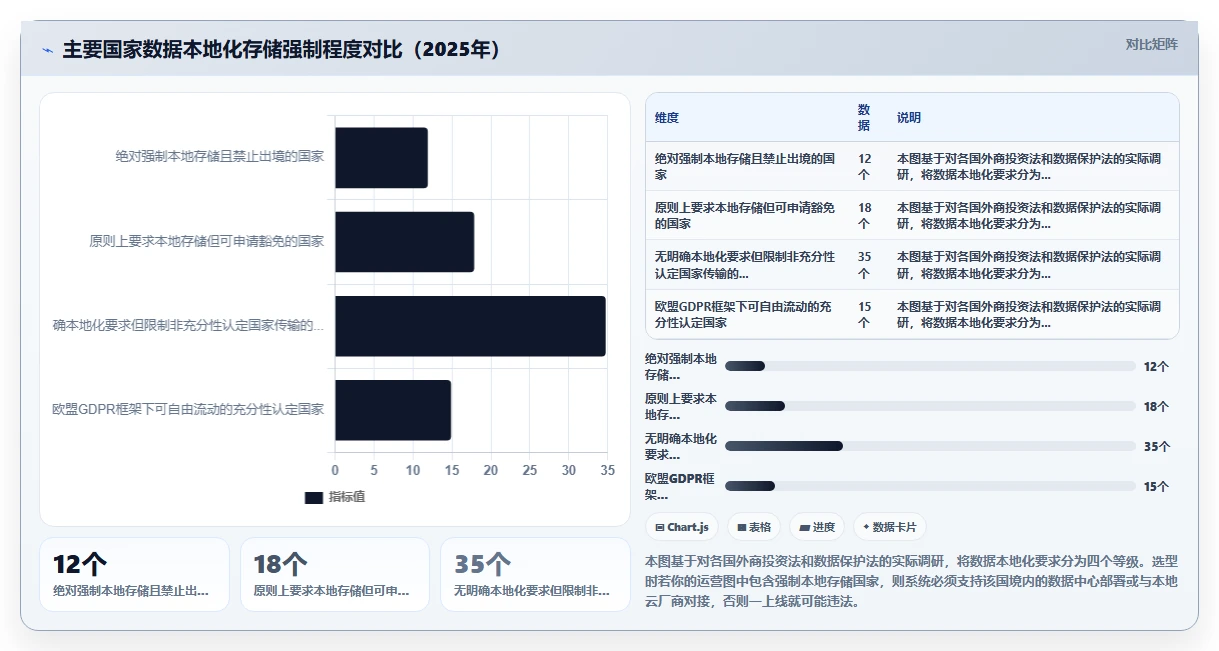Click the description paragraph starting 本图基于对各国外商投资法
Screen dimensions: 1219x651
pos(912,581)
